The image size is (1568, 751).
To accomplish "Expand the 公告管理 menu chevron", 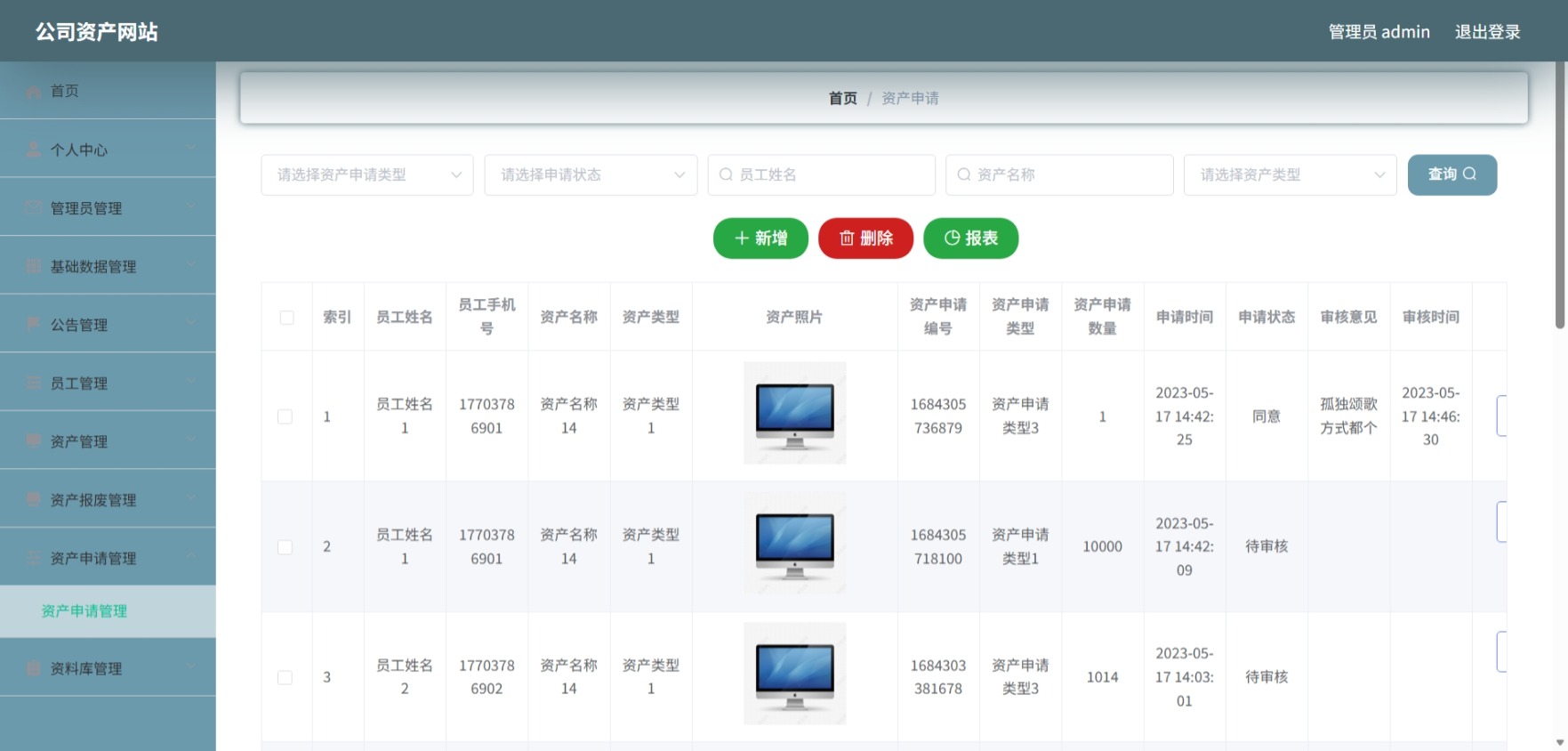I will tap(191, 323).
